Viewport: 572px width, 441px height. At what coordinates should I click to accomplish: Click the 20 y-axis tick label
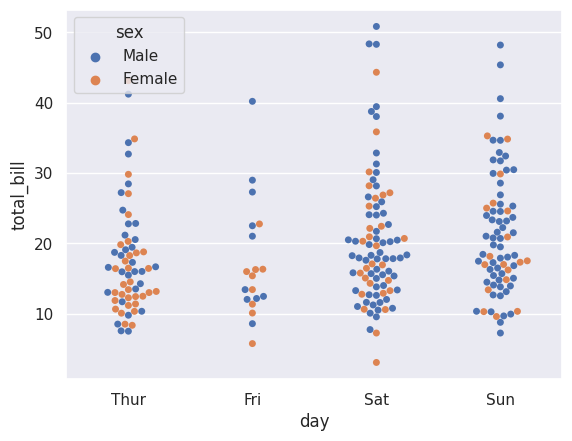(43, 244)
